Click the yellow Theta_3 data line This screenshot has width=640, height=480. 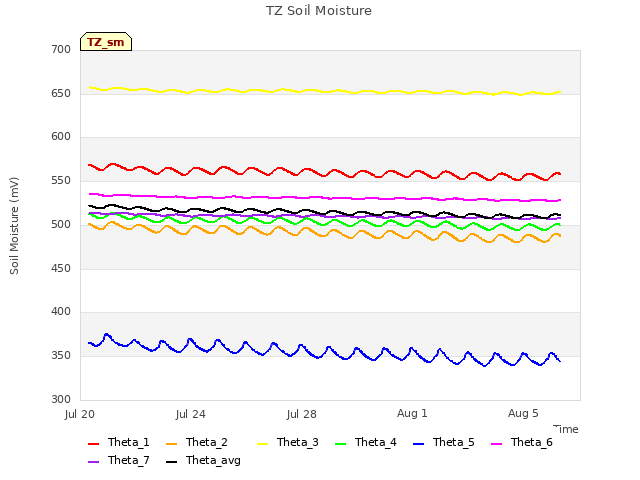click(325, 91)
